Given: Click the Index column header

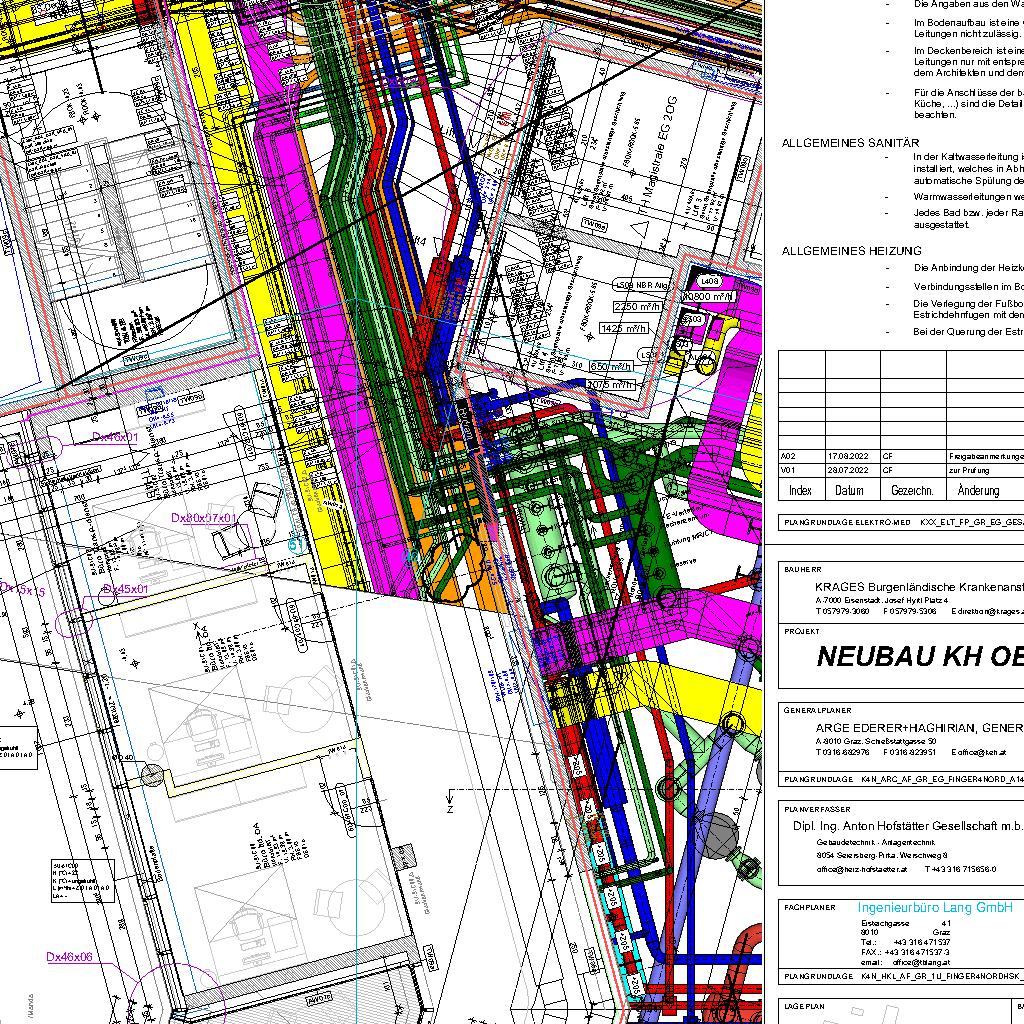Looking at the screenshot, I should point(800,491).
